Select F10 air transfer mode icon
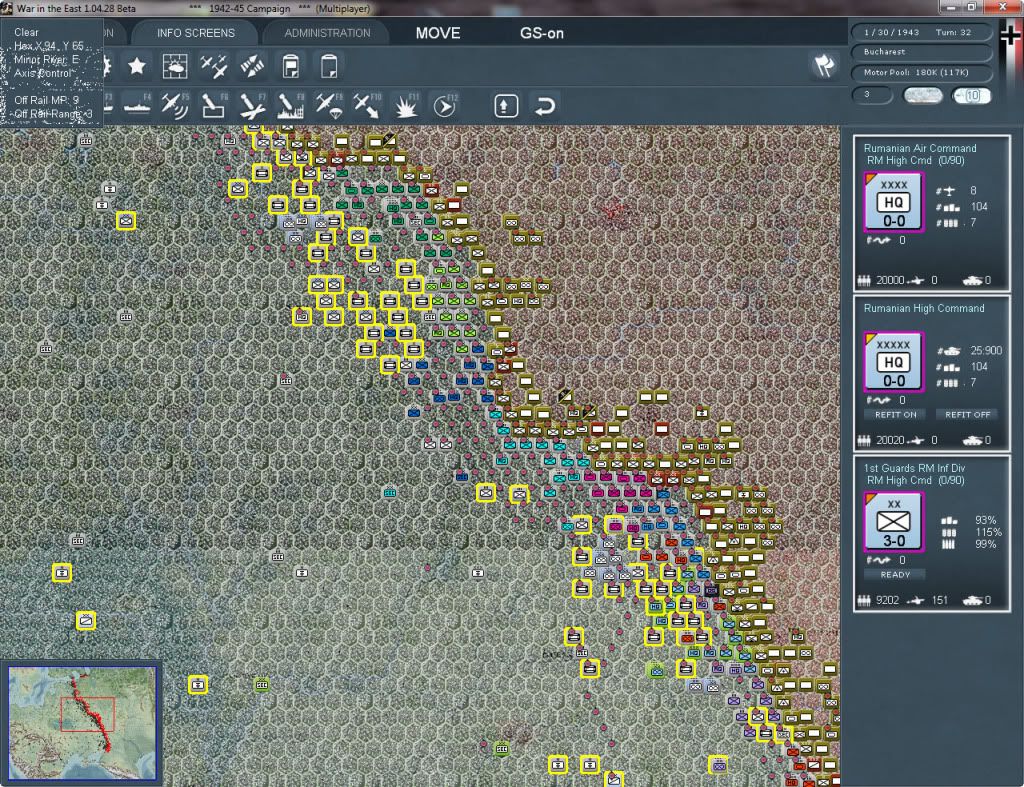 (367, 106)
